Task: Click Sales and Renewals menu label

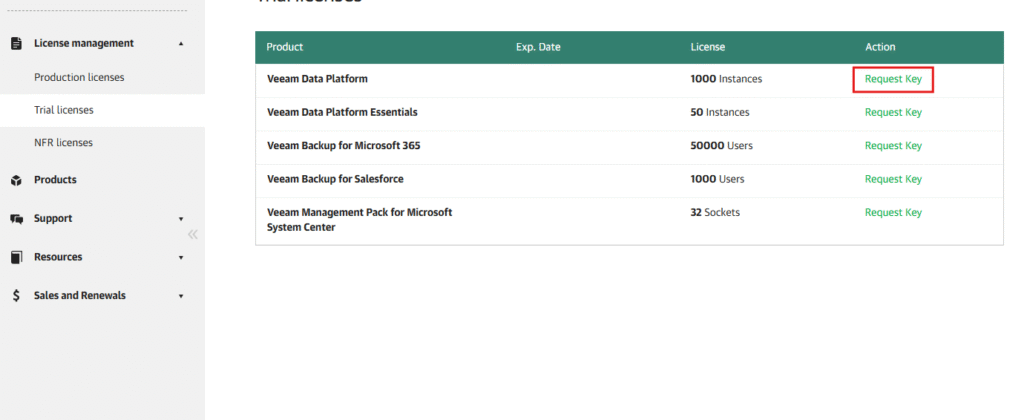Action: 80,295
